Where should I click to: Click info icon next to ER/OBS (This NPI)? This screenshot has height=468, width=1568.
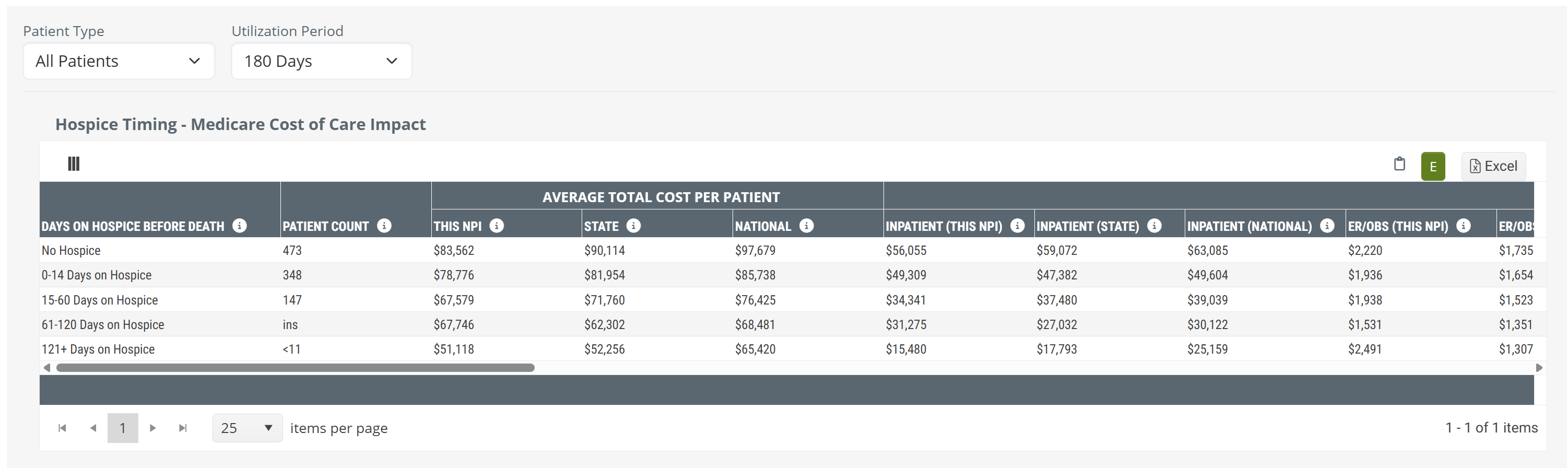(x=1464, y=226)
